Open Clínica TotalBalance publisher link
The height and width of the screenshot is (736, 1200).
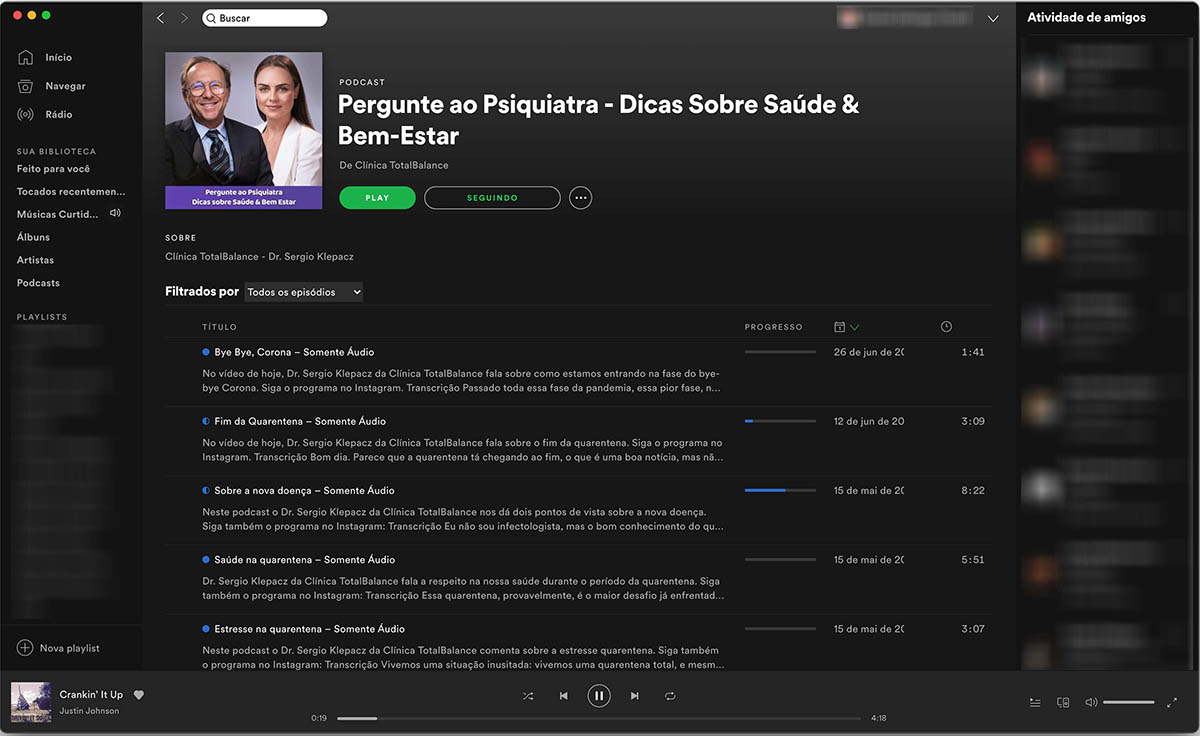click(401, 165)
